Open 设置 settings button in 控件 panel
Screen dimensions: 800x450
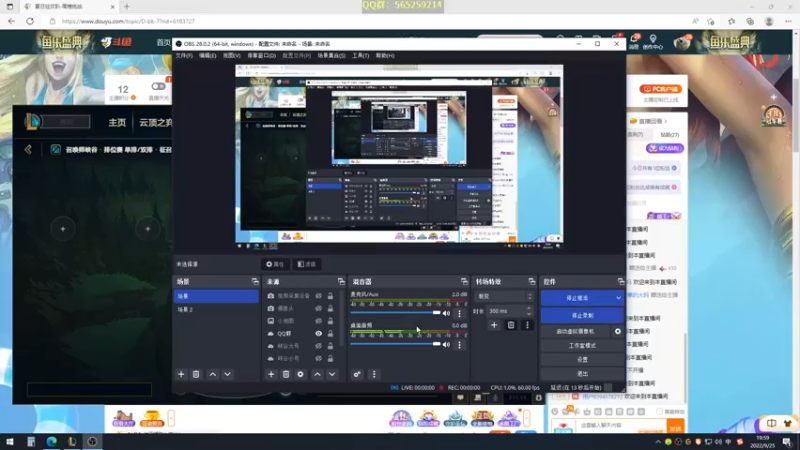coord(582,360)
